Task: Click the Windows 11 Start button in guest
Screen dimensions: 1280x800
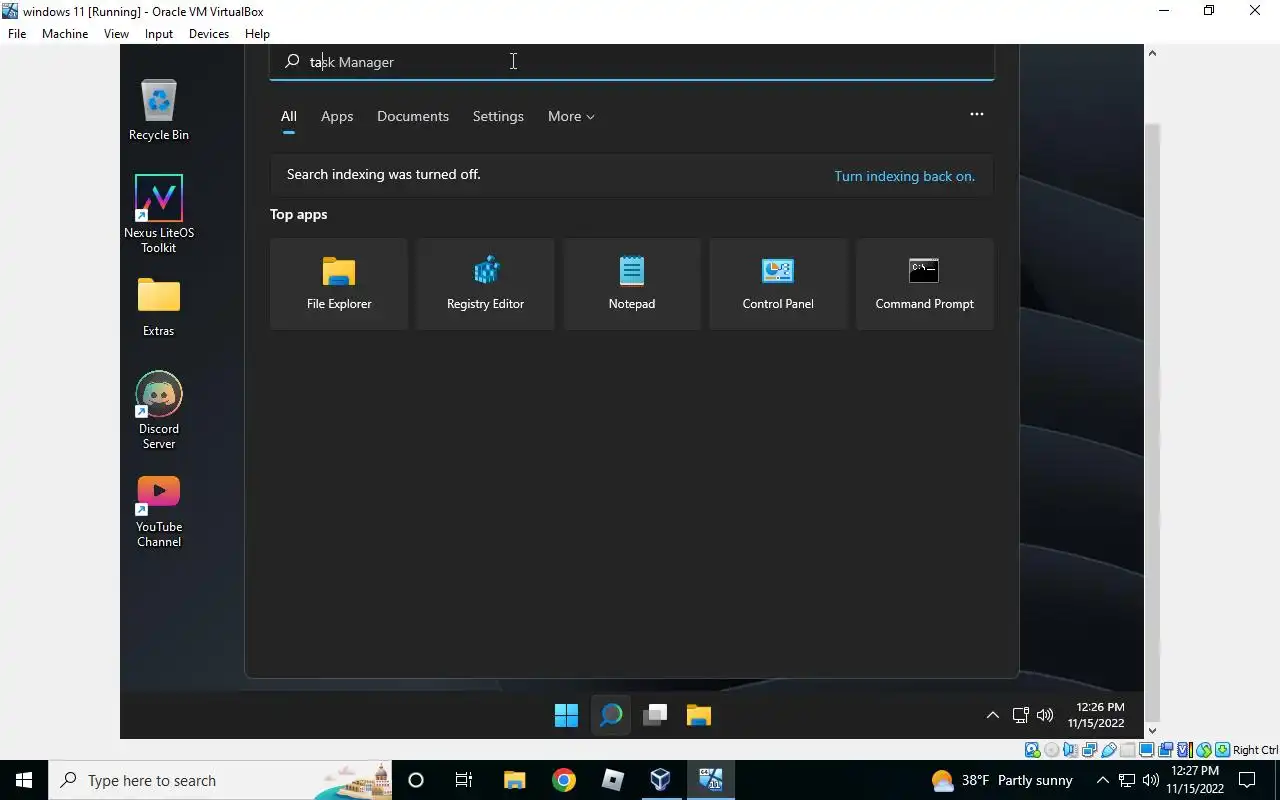Action: (566, 715)
